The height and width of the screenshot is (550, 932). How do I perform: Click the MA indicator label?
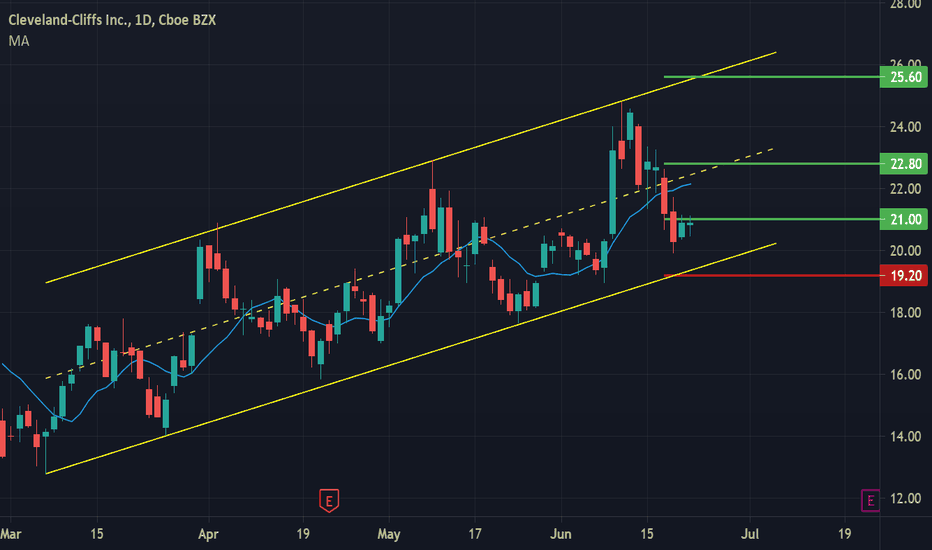click(19, 41)
